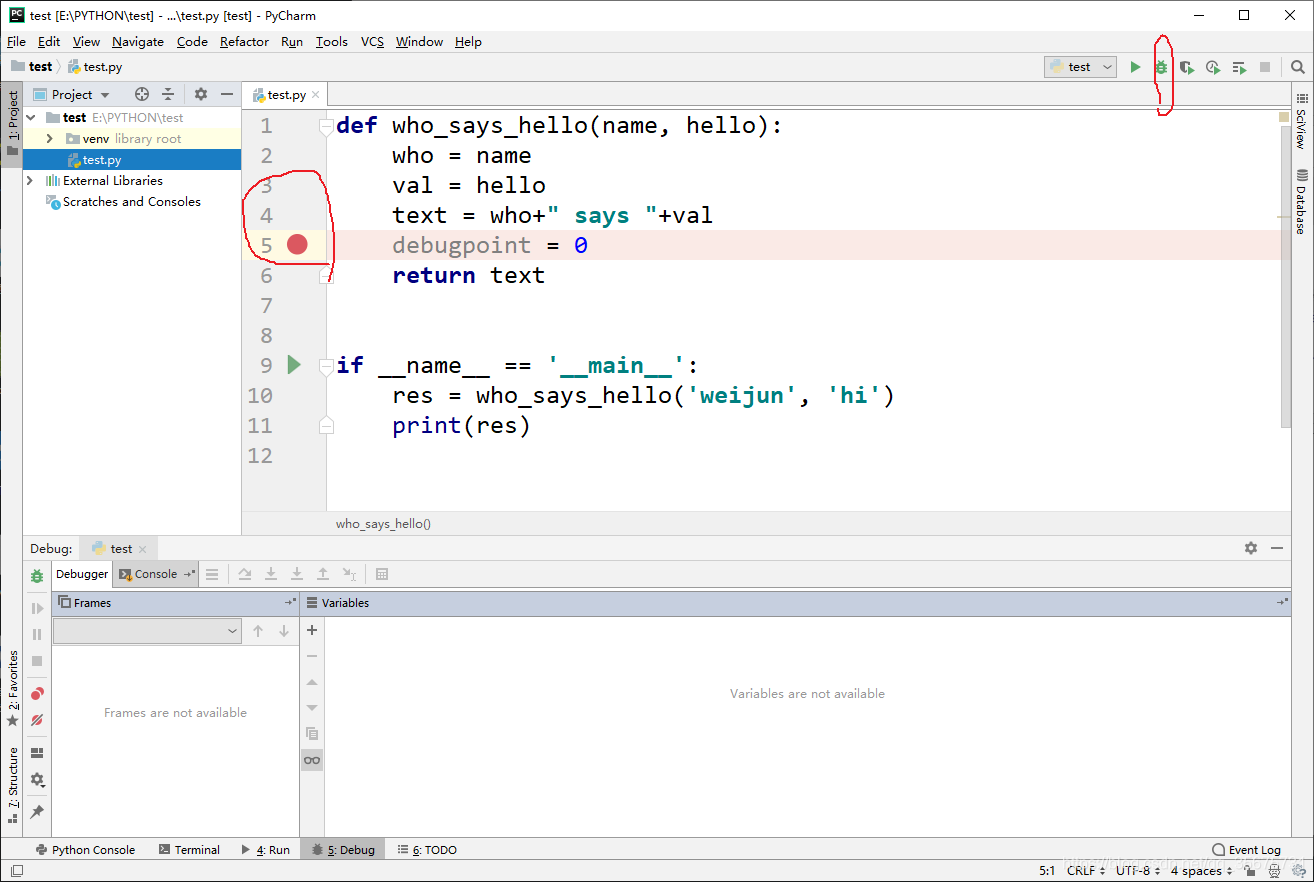
Task: Expand External Libraries node
Action: pyautogui.click(x=29, y=180)
